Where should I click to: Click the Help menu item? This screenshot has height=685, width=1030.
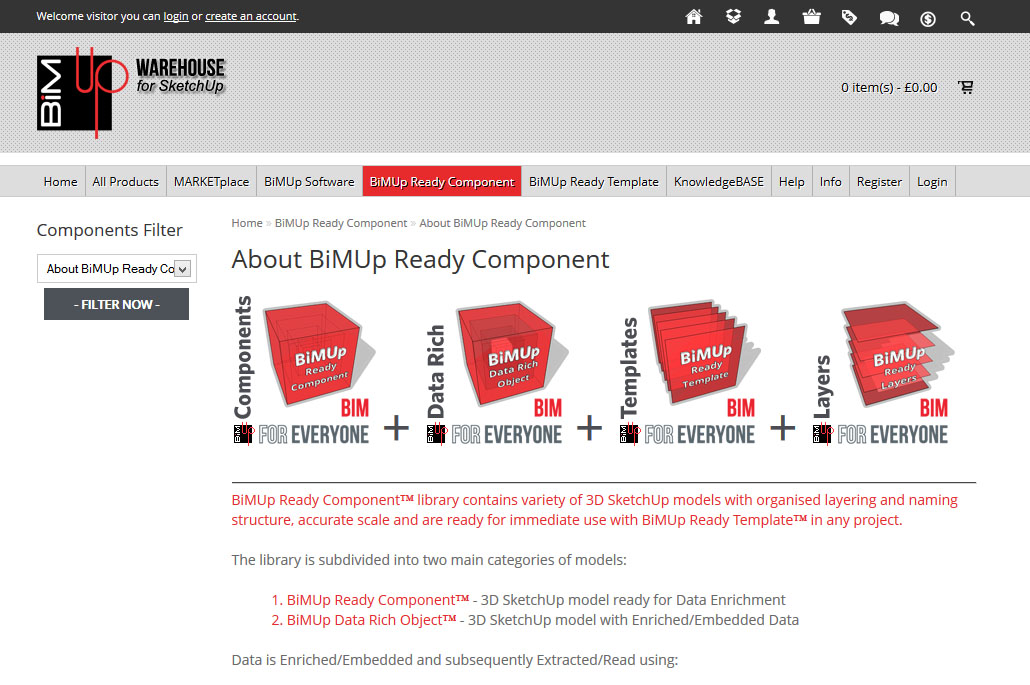[x=792, y=182]
